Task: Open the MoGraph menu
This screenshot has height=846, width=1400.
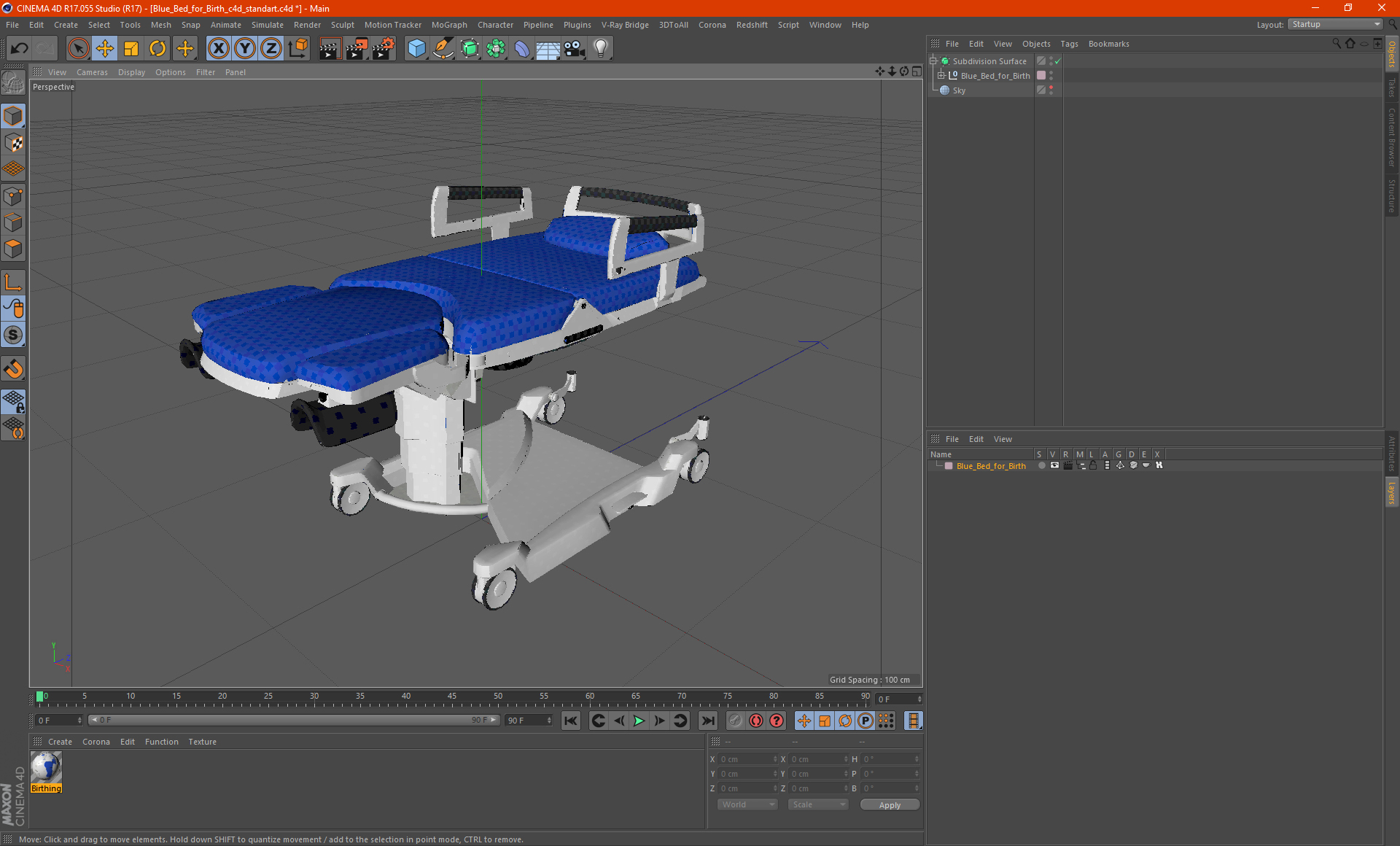Action: [x=449, y=25]
